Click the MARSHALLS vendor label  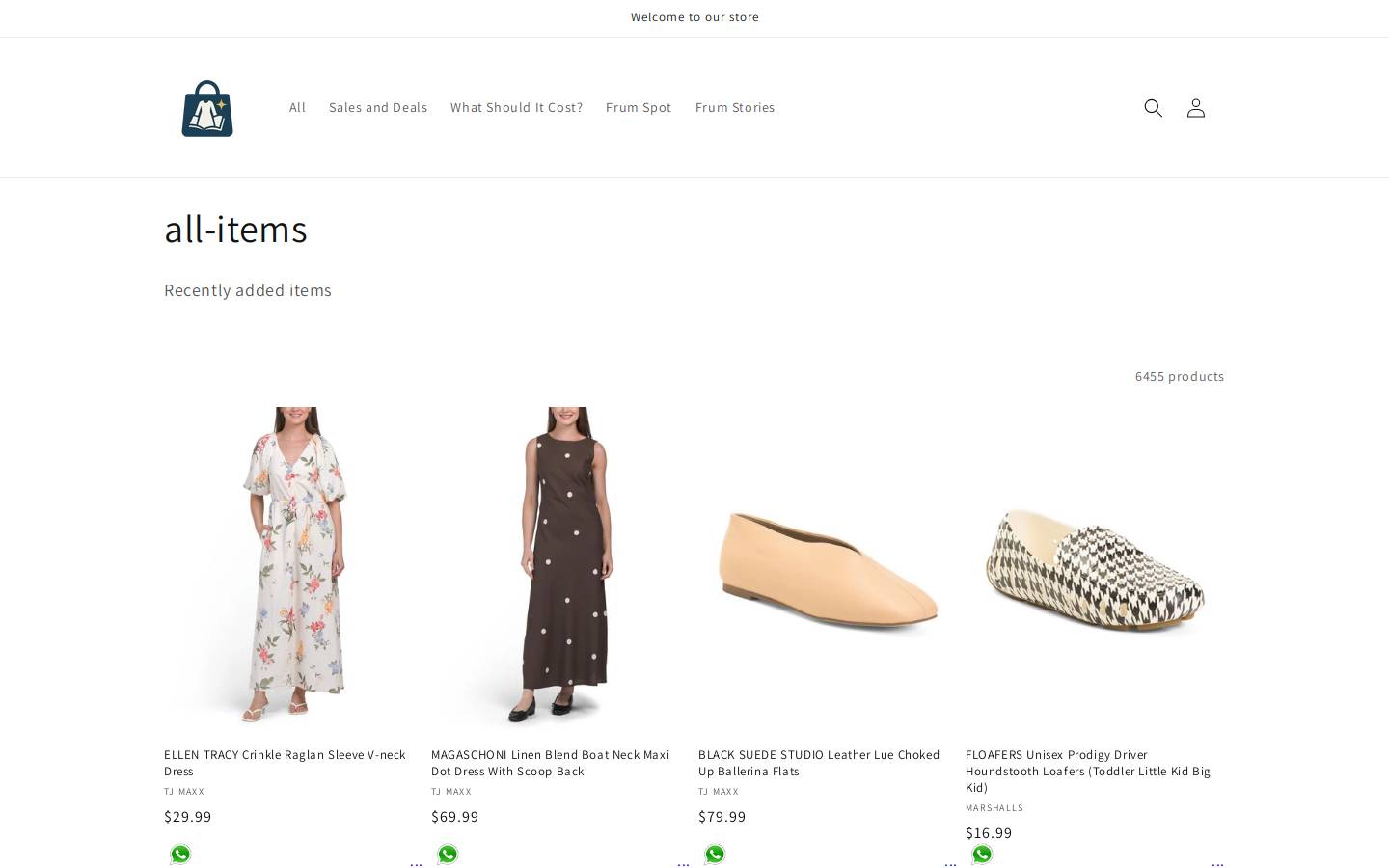click(994, 808)
